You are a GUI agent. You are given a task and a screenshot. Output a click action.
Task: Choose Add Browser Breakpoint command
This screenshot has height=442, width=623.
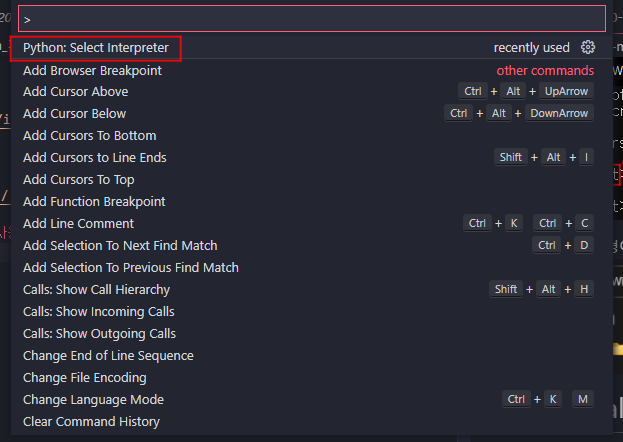point(92,70)
